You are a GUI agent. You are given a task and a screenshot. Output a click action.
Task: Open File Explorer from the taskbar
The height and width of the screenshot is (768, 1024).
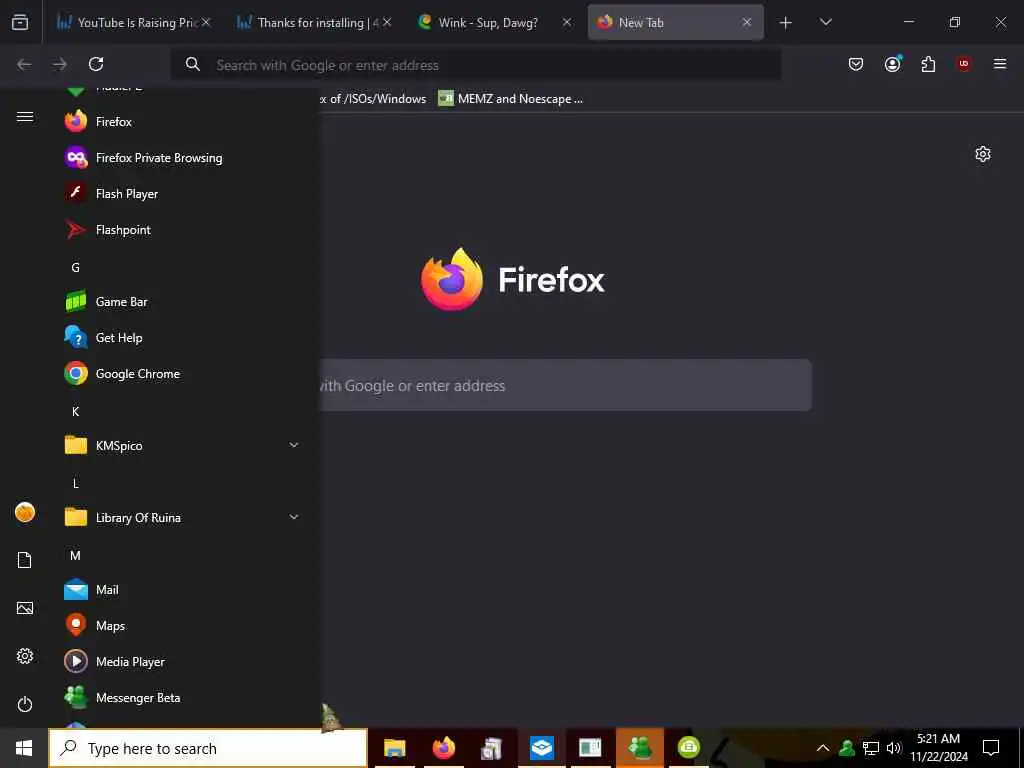click(394, 748)
